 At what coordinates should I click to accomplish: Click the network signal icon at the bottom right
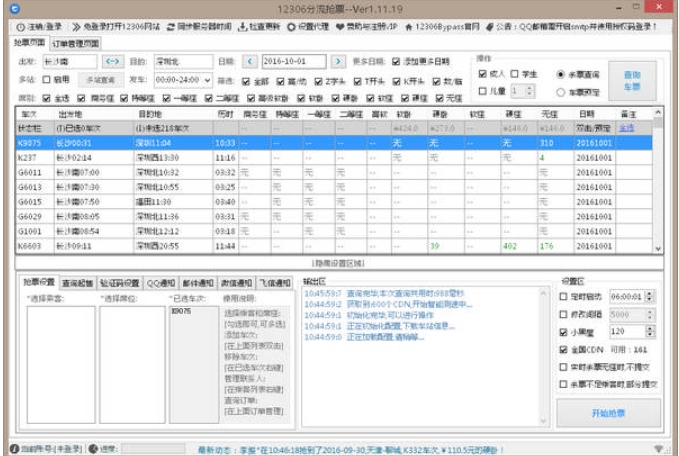point(659,449)
